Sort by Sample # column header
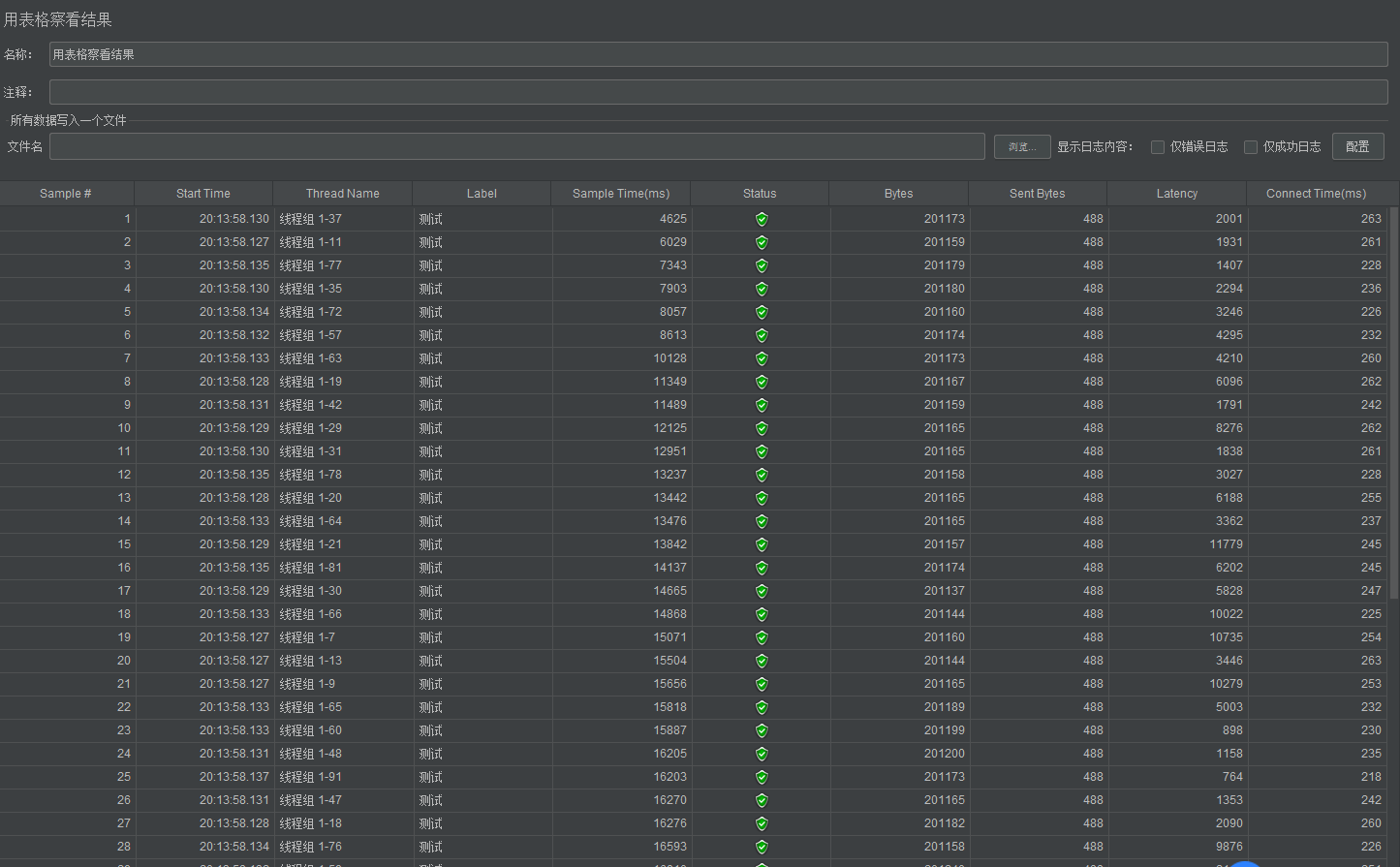This screenshot has height=867, width=1400. (66, 194)
